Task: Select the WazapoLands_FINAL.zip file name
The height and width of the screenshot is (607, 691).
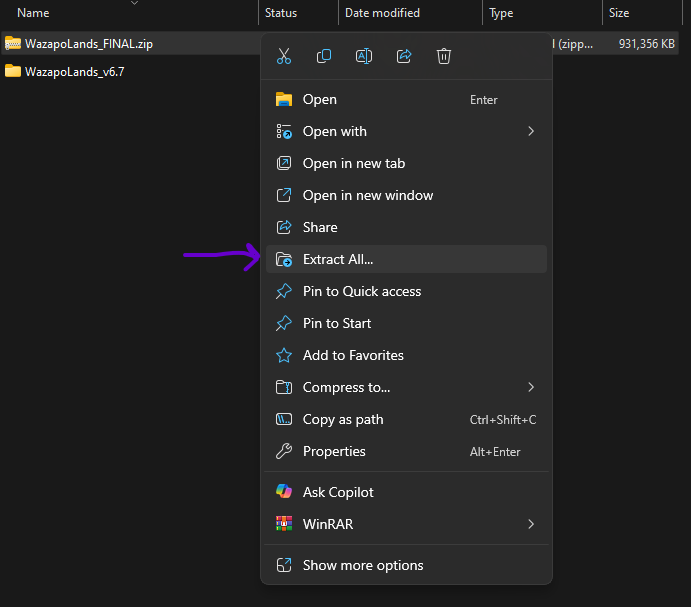Action: 89,44
